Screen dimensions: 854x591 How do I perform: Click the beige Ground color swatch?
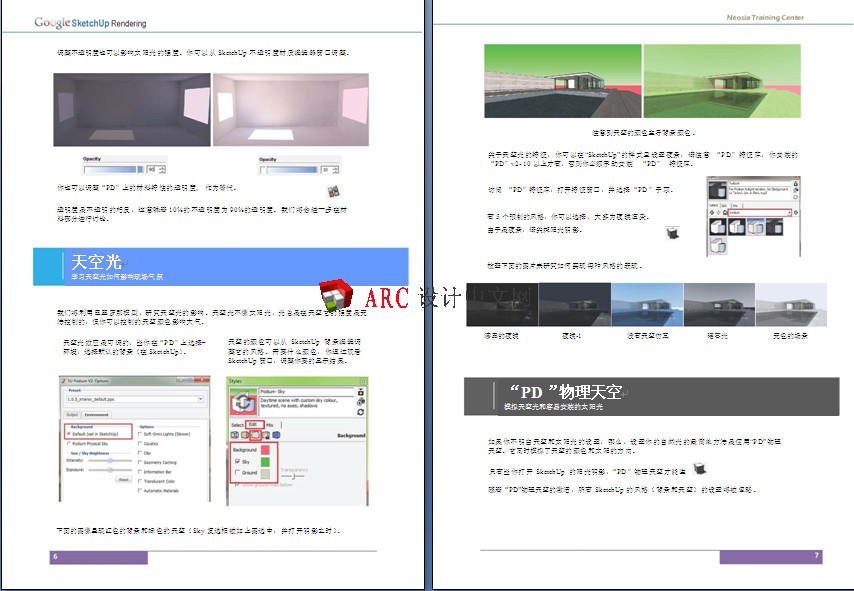265,474
